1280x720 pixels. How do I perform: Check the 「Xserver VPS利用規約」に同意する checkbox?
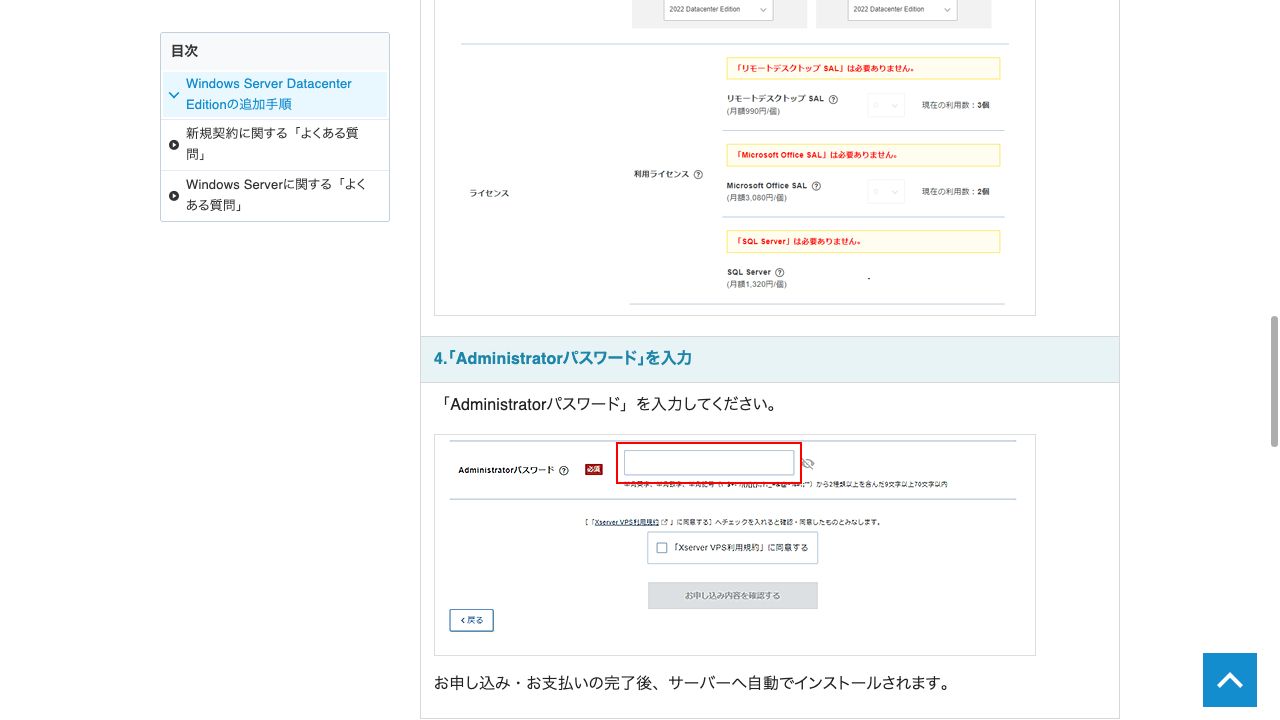pyautogui.click(x=662, y=548)
